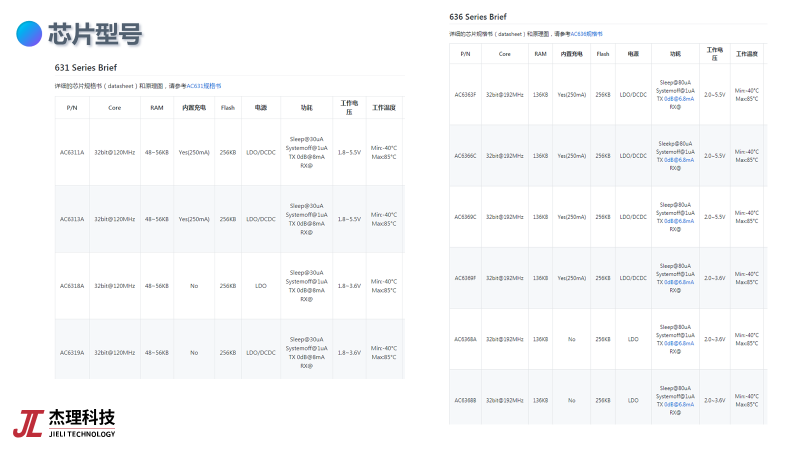Viewport: 800px width, 450px height.
Task: Click the AC6318A part number cell
Action: (x=72, y=286)
